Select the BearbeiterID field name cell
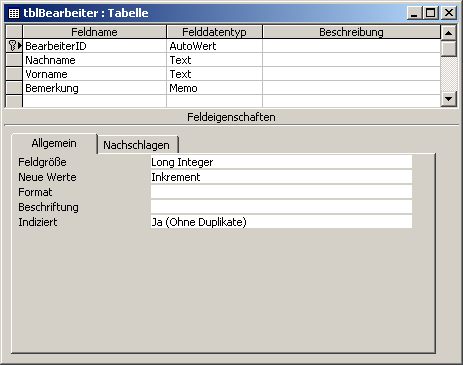Screen dimensions: 463x365 [x=94, y=46]
